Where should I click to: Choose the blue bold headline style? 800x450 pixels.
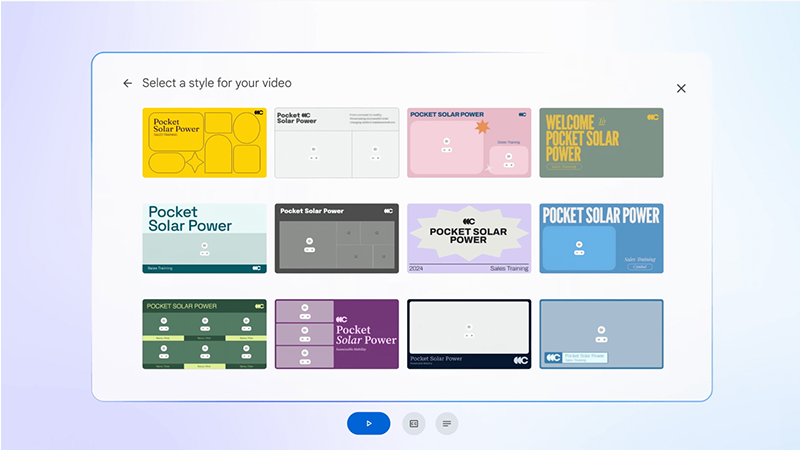(601, 238)
